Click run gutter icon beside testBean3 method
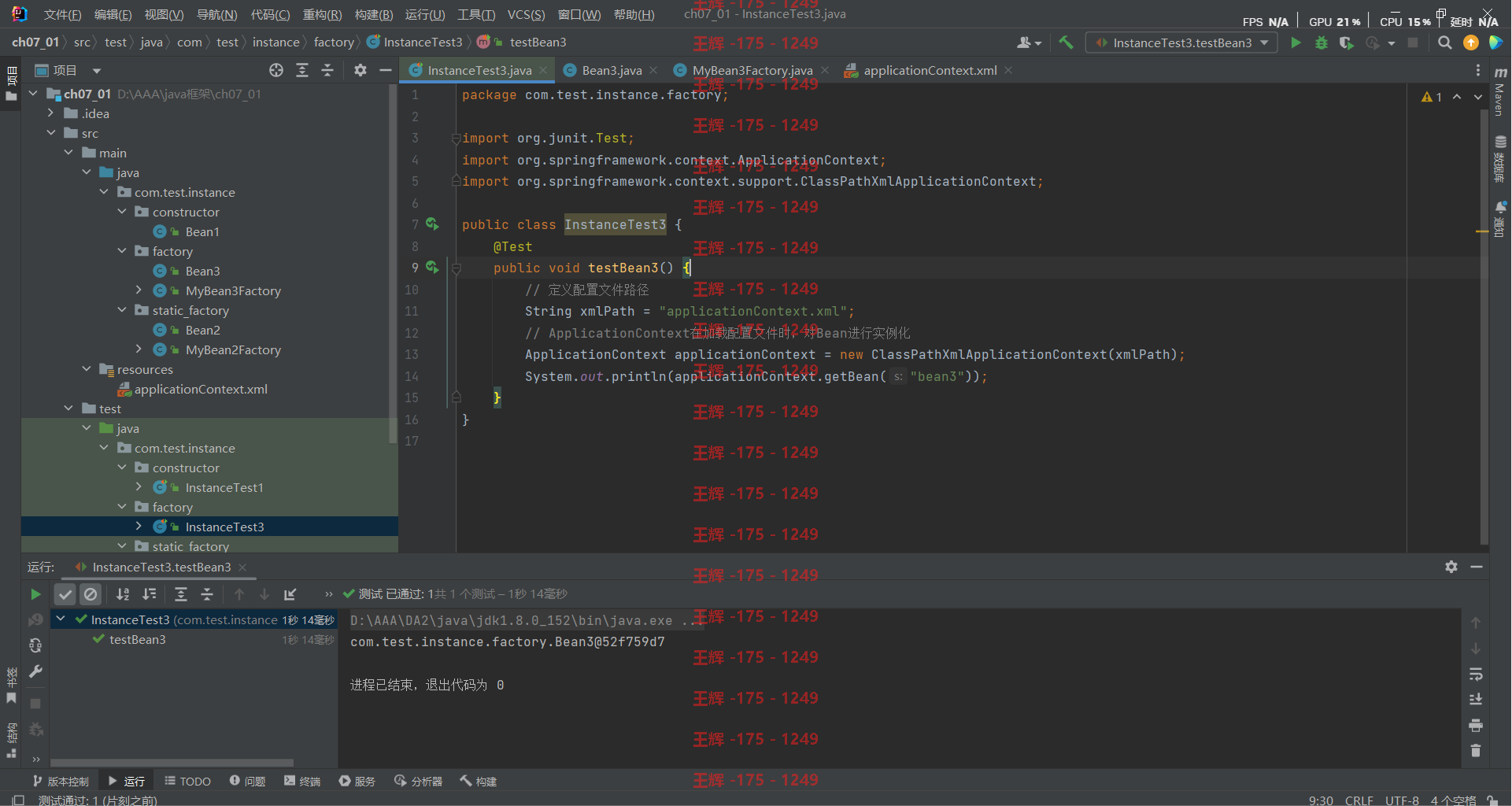Viewport: 1512px width, 806px height. click(x=432, y=268)
